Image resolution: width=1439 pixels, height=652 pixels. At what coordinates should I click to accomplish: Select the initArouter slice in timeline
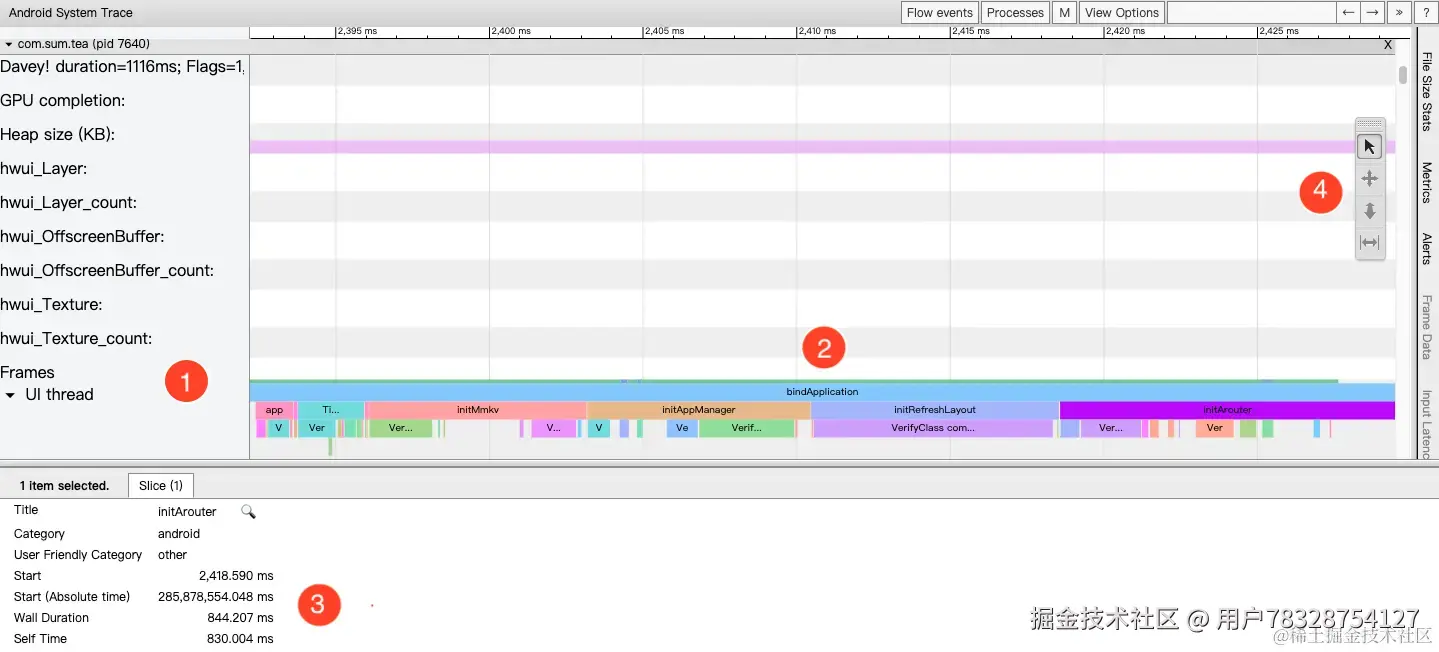point(1227,409)
